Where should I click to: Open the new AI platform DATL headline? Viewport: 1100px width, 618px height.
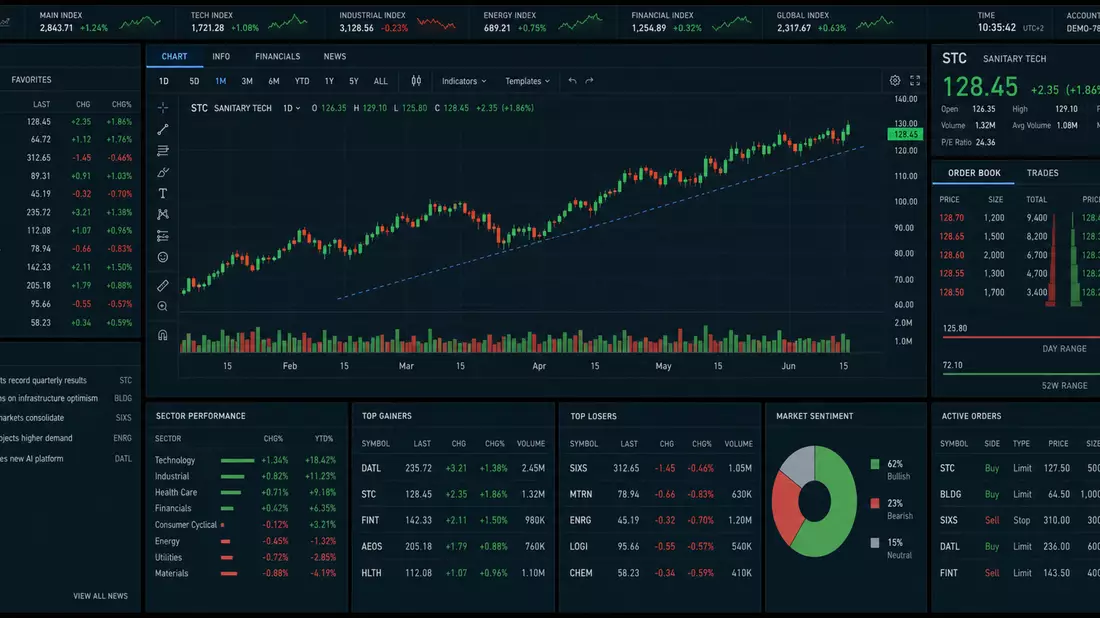[67, 459]
